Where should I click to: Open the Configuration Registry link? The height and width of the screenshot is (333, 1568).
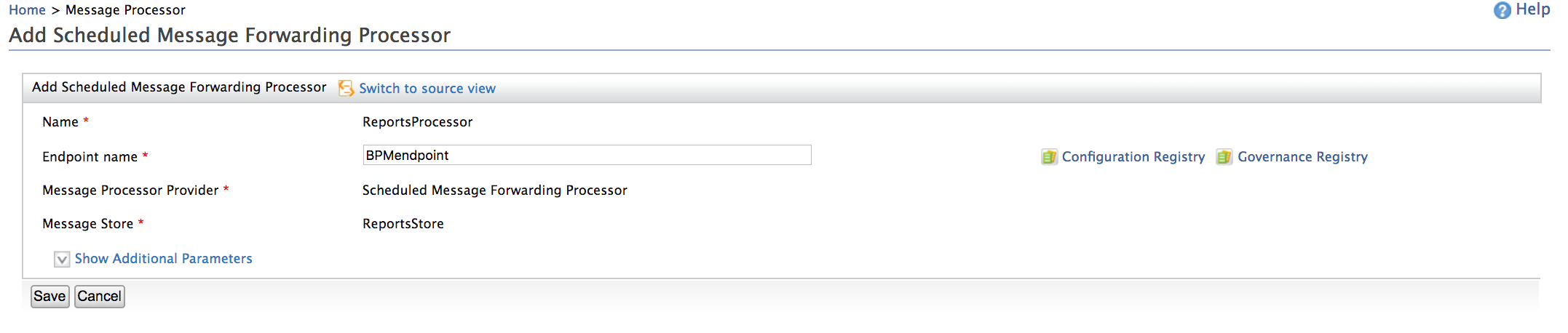click(1133, 157)
